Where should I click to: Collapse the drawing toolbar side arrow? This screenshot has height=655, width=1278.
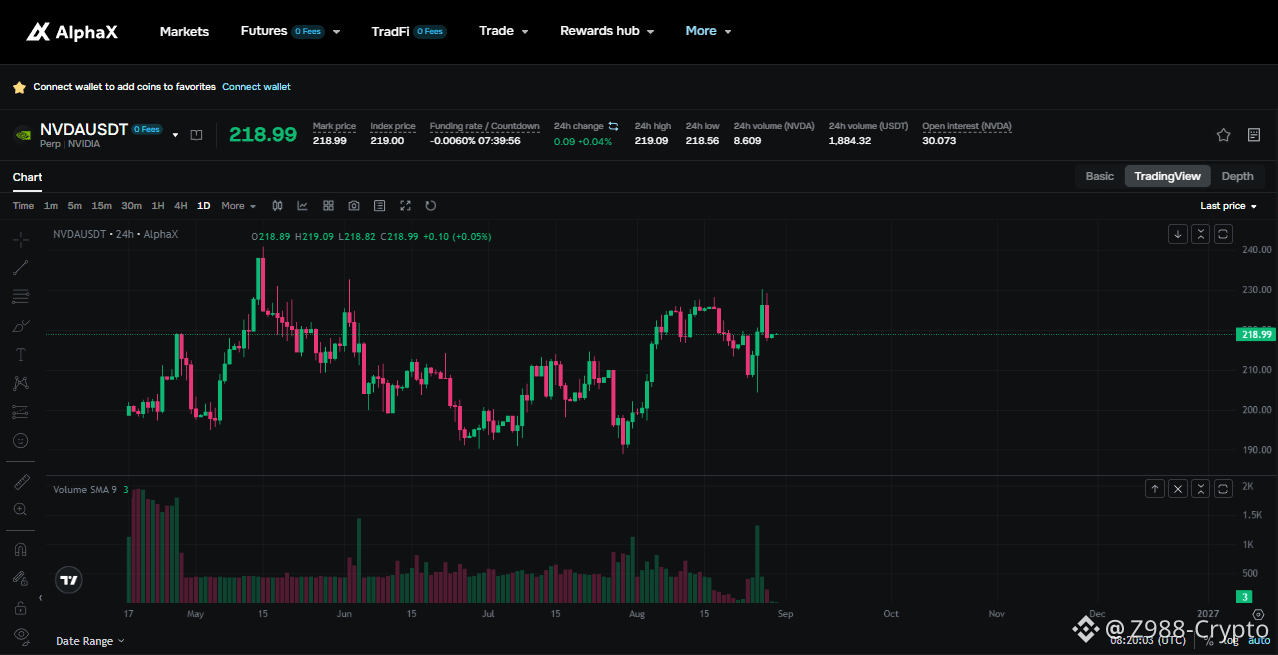pos(41,598)
